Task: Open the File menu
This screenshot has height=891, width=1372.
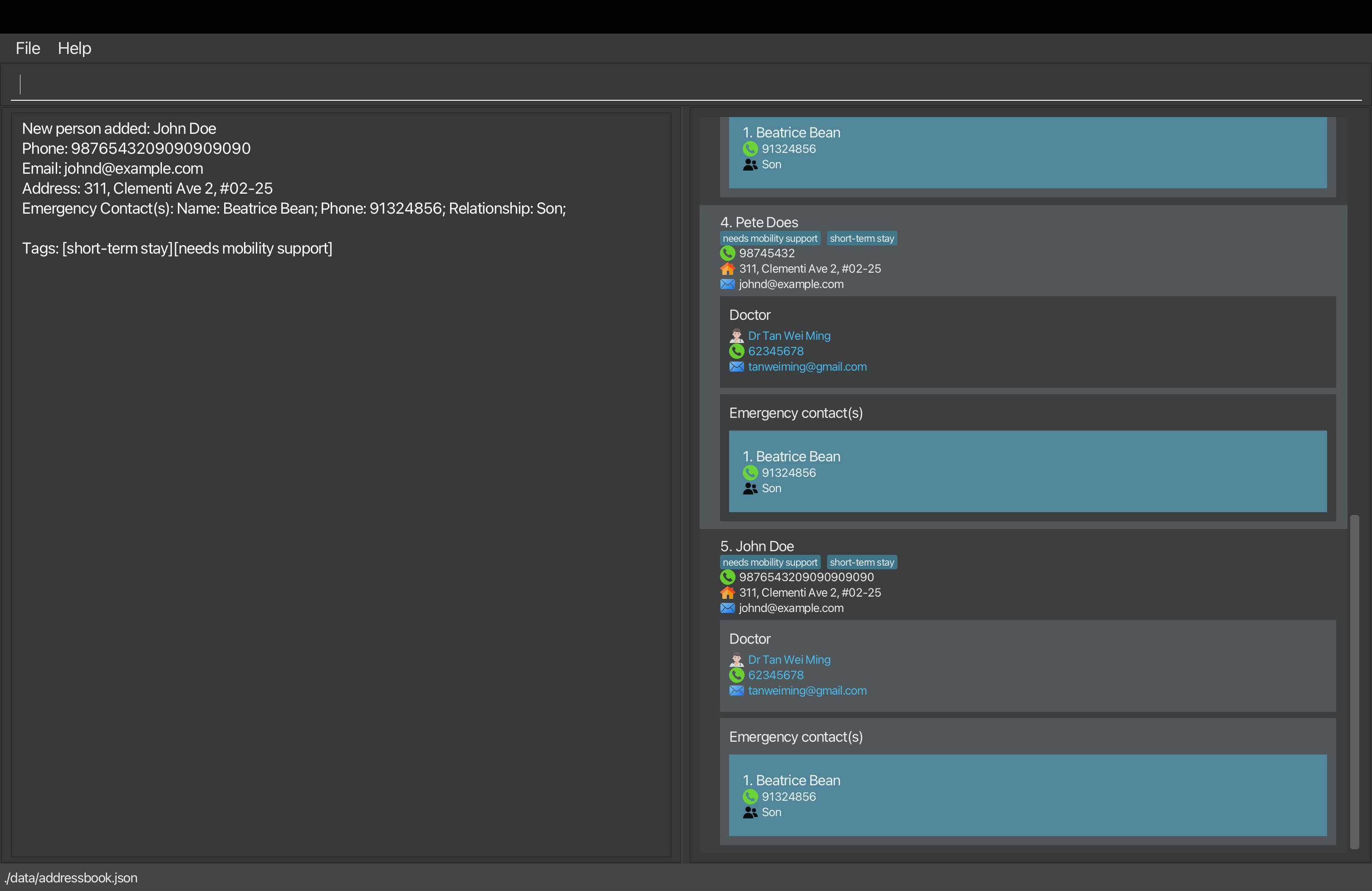Action: click(x=28, y=49)
